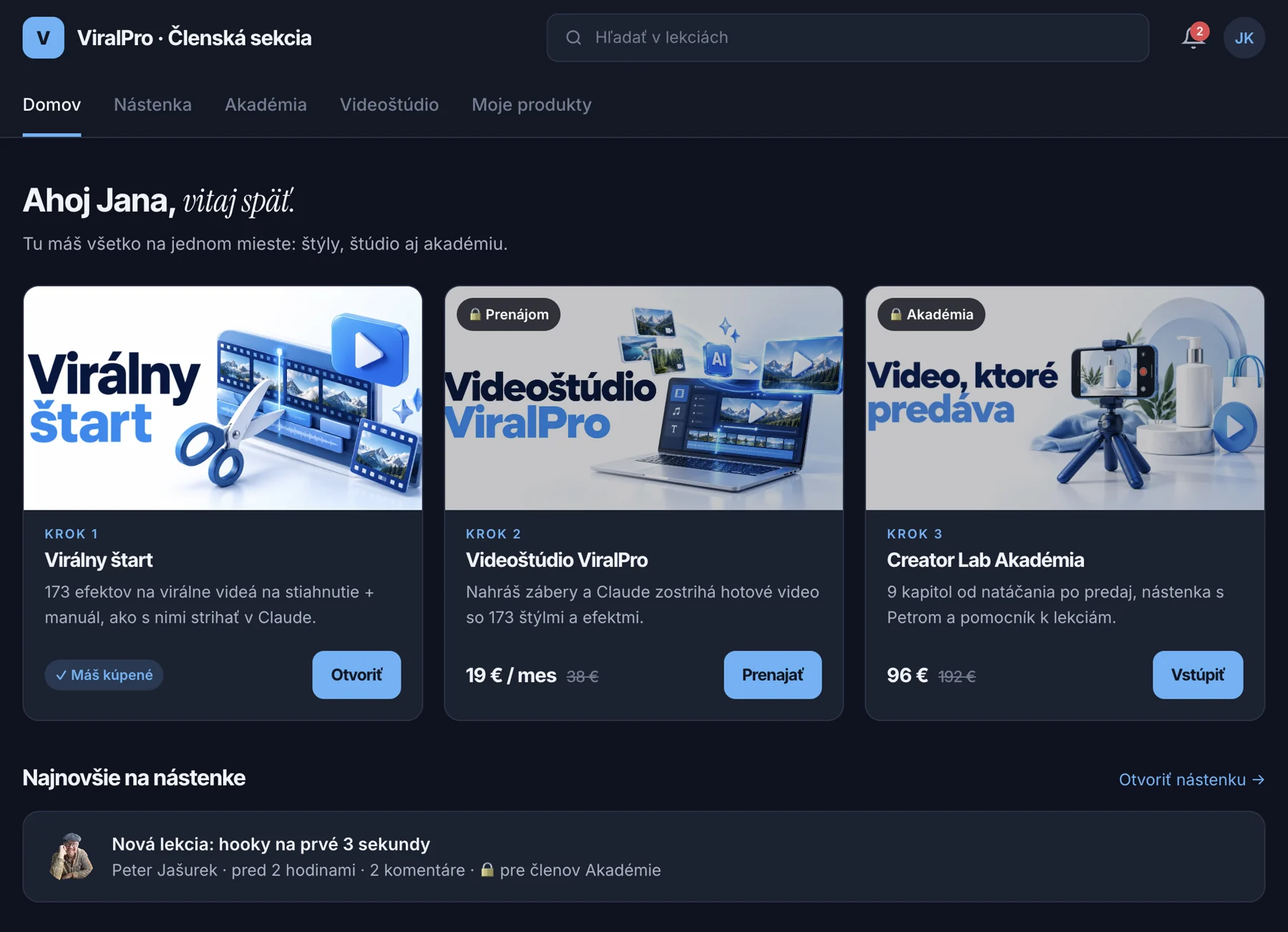1288x932 pixels.
Task: Open the 'Nová lekcia: hooky' post
Action: (x=644, y=856)
